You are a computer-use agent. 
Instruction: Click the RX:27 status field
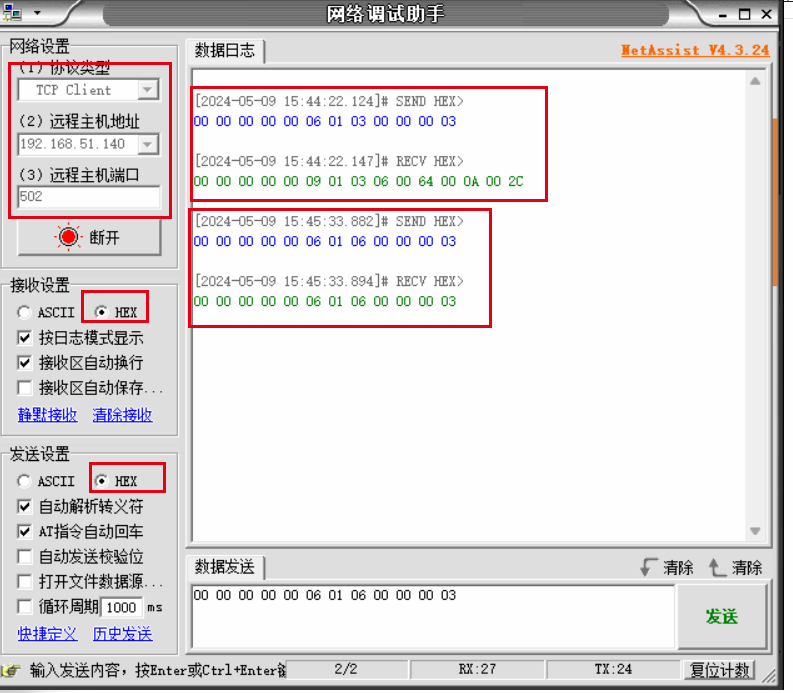477,669
